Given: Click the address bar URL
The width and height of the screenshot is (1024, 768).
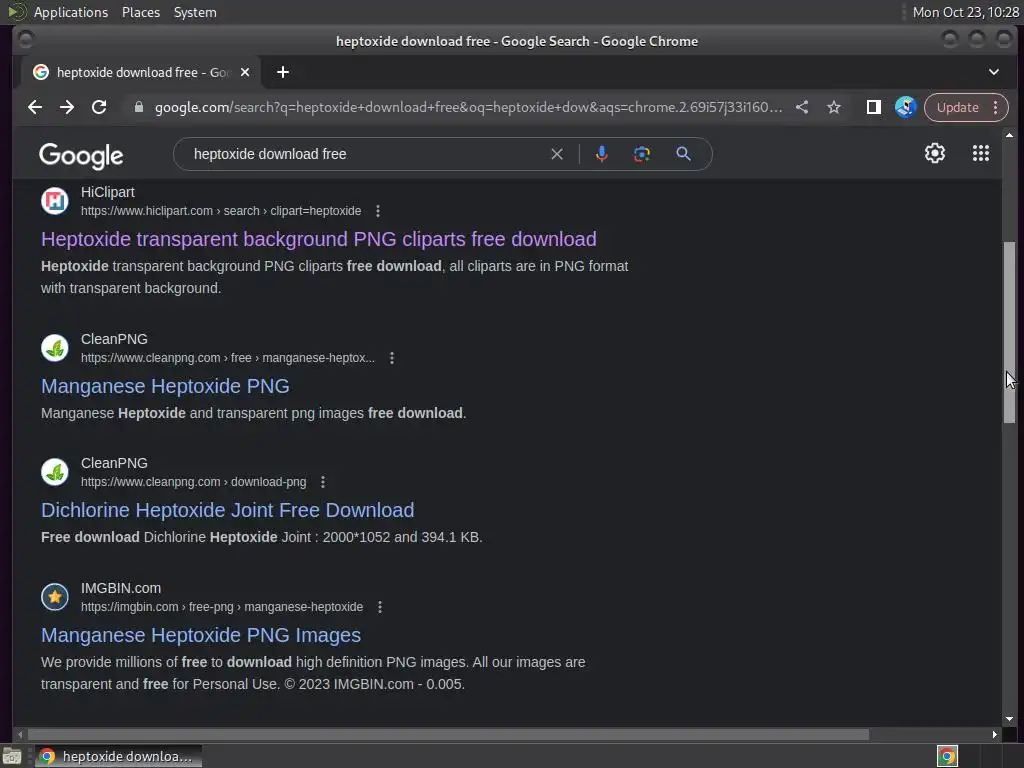Looking at the screenshot, I should (x=468, y=107).
